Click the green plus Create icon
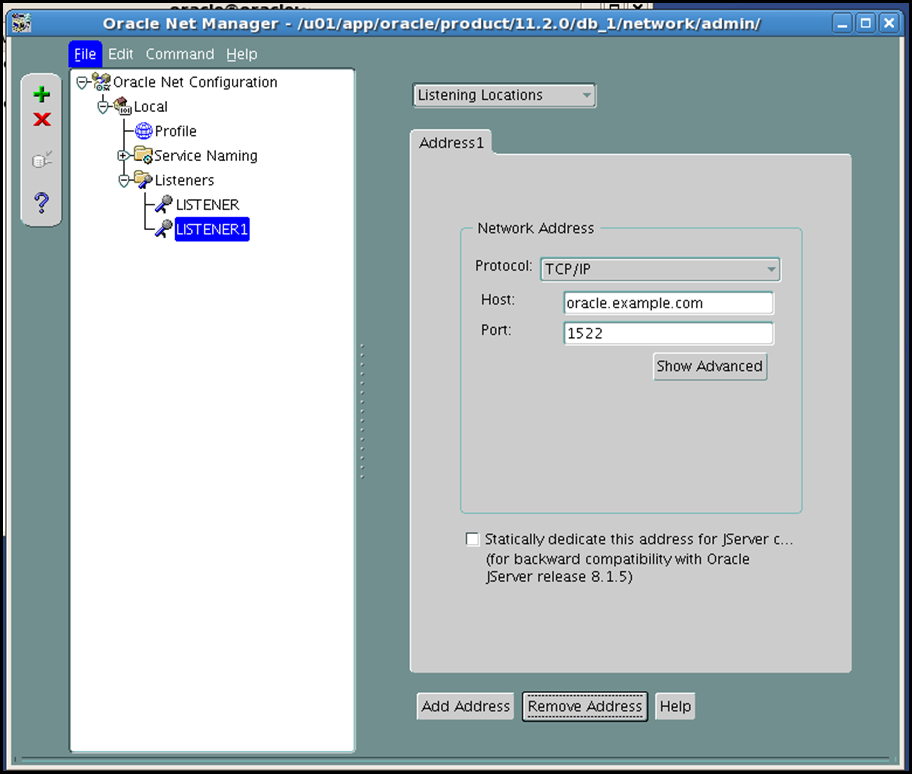912x774 pixels. pyautogui.click(x=41, y=94)
